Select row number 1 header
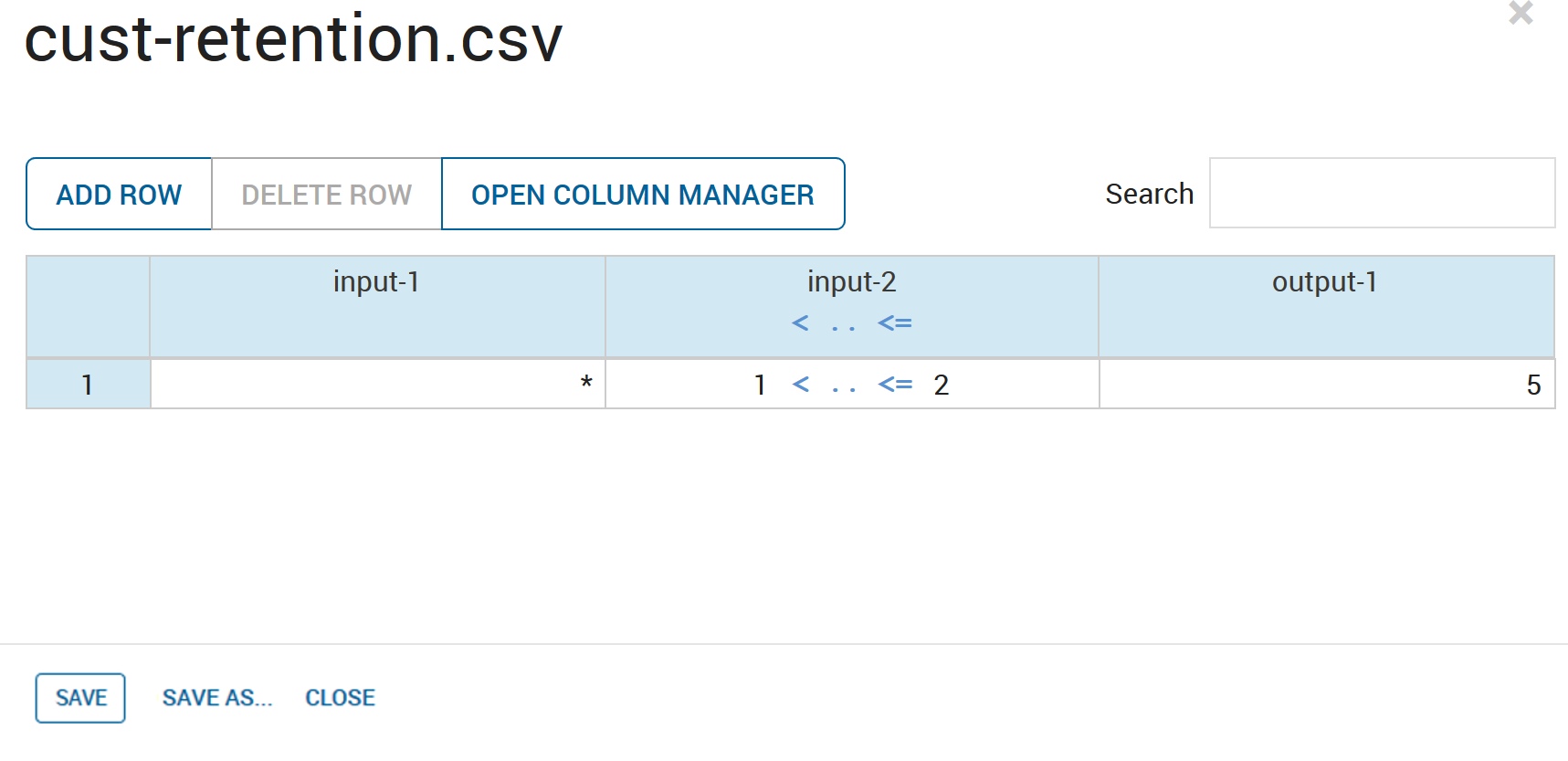1568x761 pixels. click(x=88, y=385)
